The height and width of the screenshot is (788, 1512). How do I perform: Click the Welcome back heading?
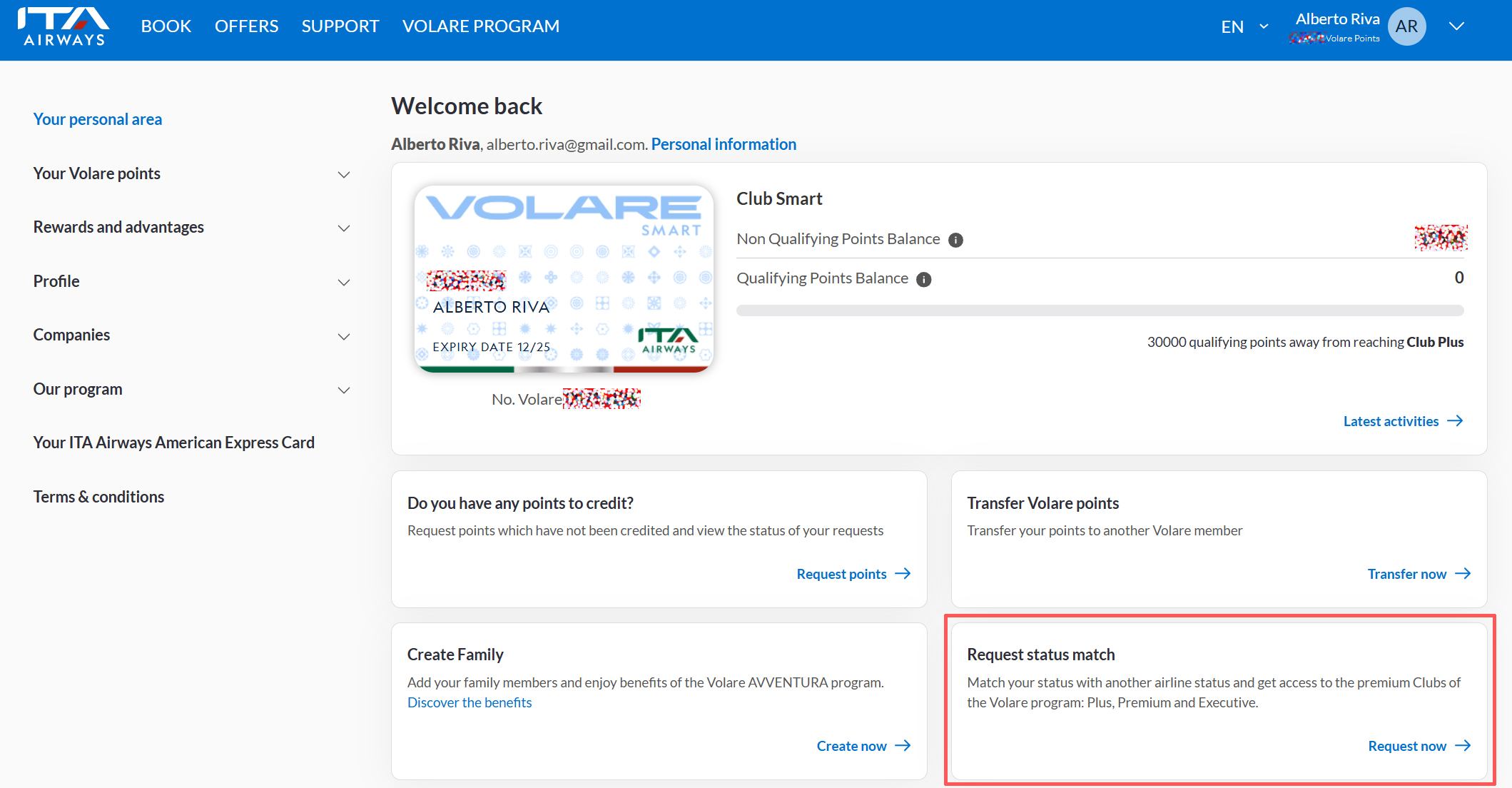467,106
